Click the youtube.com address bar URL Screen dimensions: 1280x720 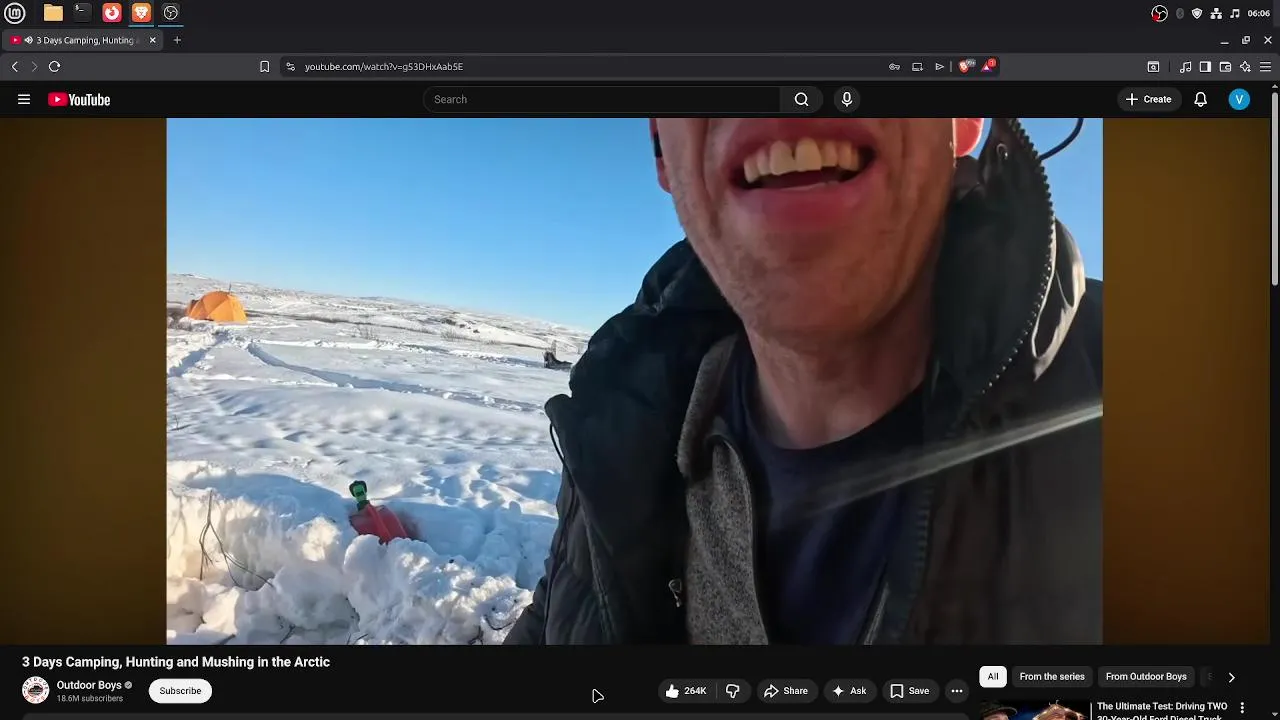[384, 66]
